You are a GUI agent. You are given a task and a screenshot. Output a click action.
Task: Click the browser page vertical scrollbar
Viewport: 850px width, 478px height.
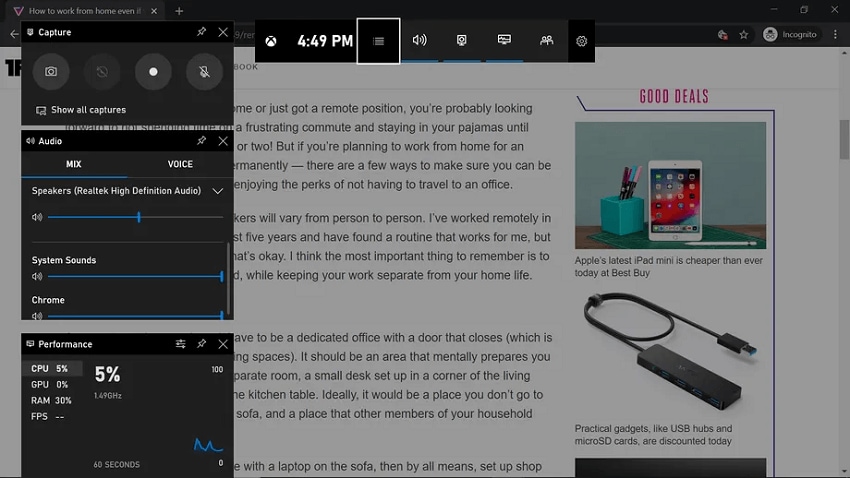coord(844,139)
